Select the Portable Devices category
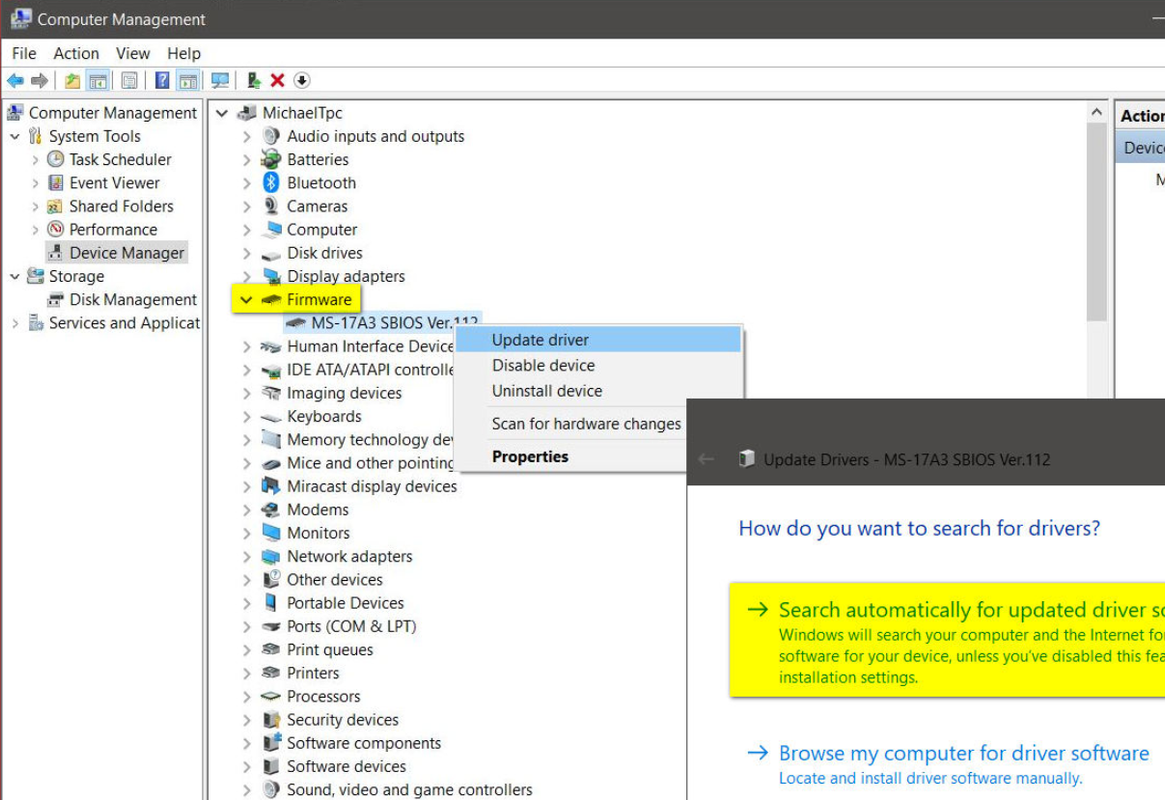Viewport: 1165px width, 800px height. [345, 603]
